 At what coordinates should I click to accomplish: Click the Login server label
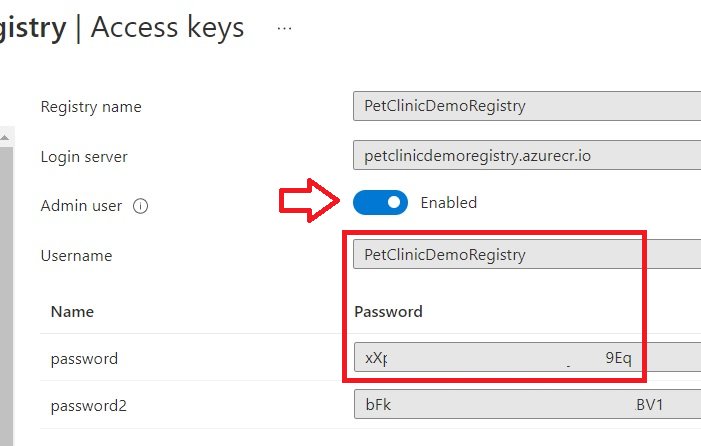[84, 157]
